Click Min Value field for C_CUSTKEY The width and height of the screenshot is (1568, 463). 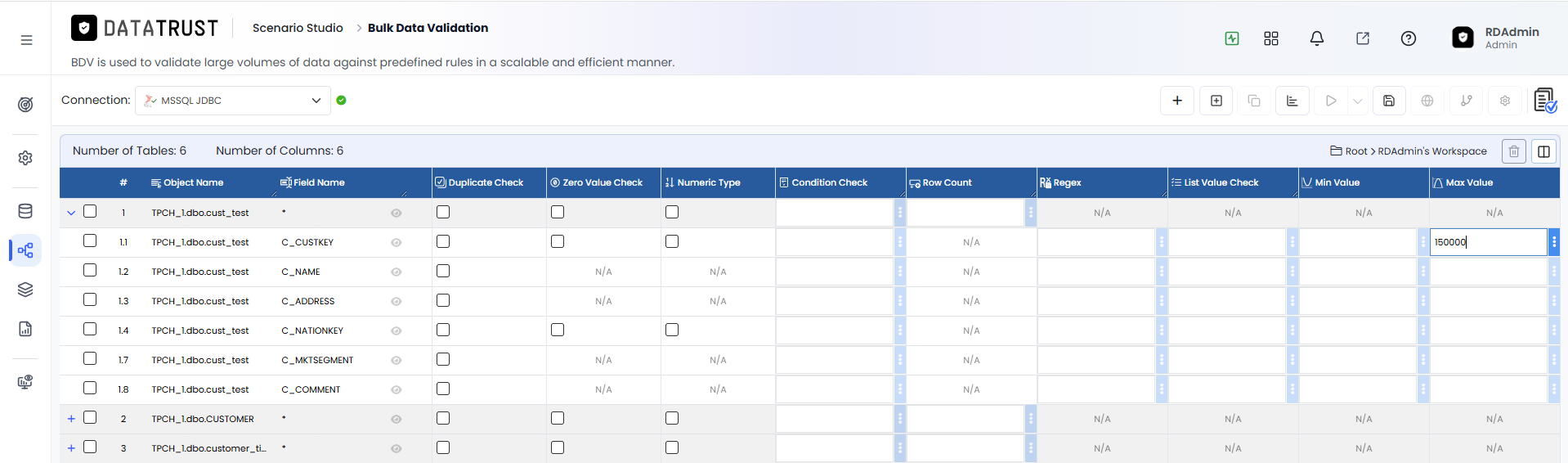(1358, 242)
